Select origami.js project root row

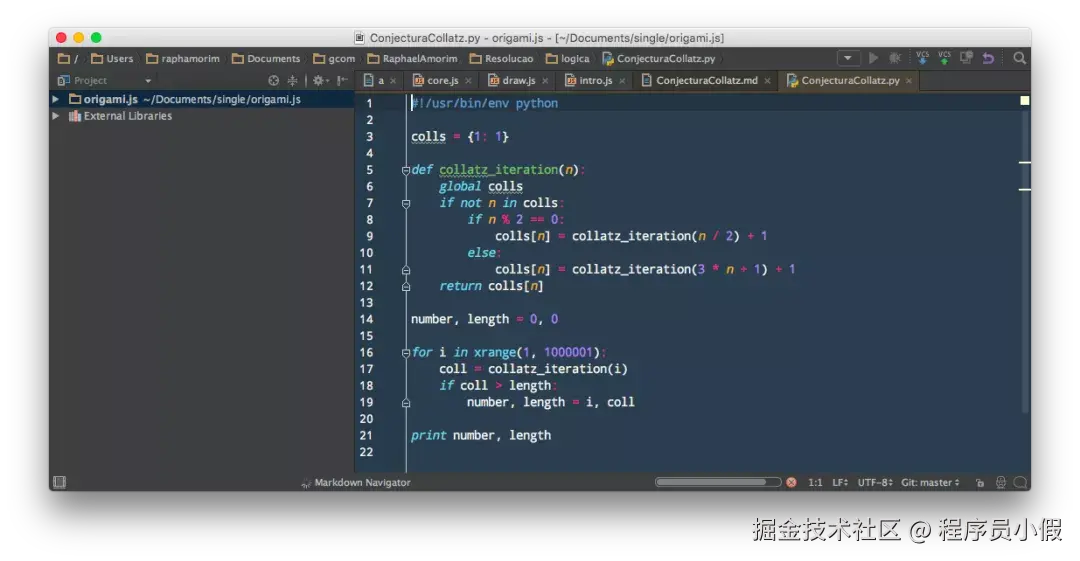pos(202,99)
